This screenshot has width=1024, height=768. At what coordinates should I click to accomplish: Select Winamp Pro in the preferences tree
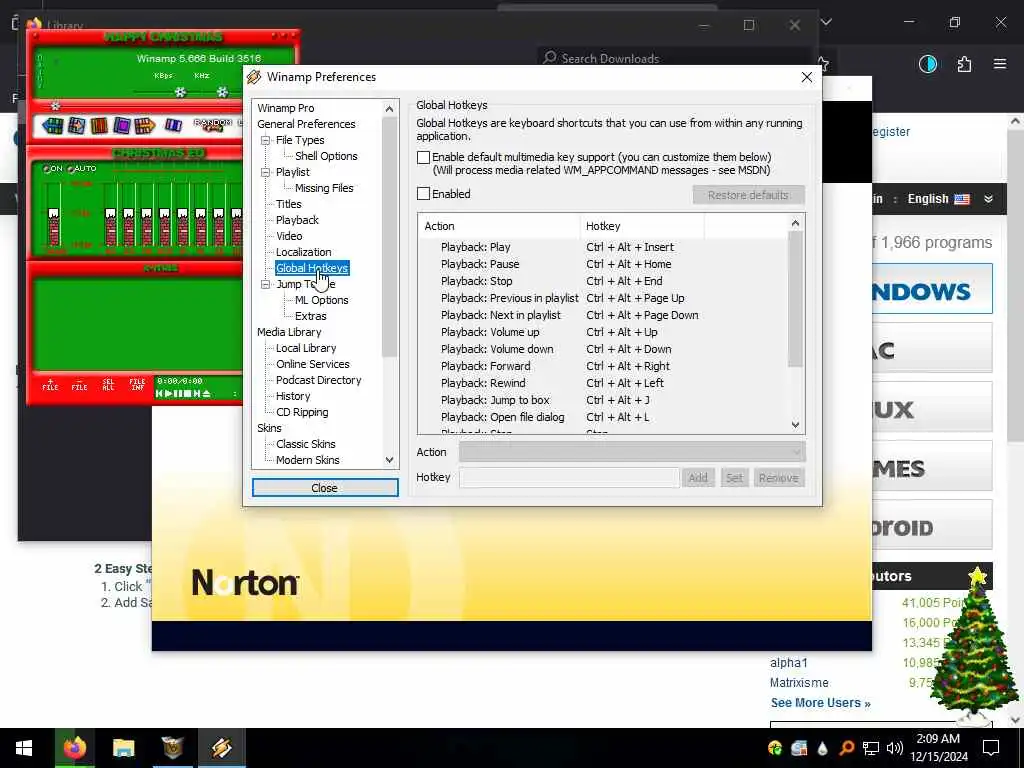point(285,108)
